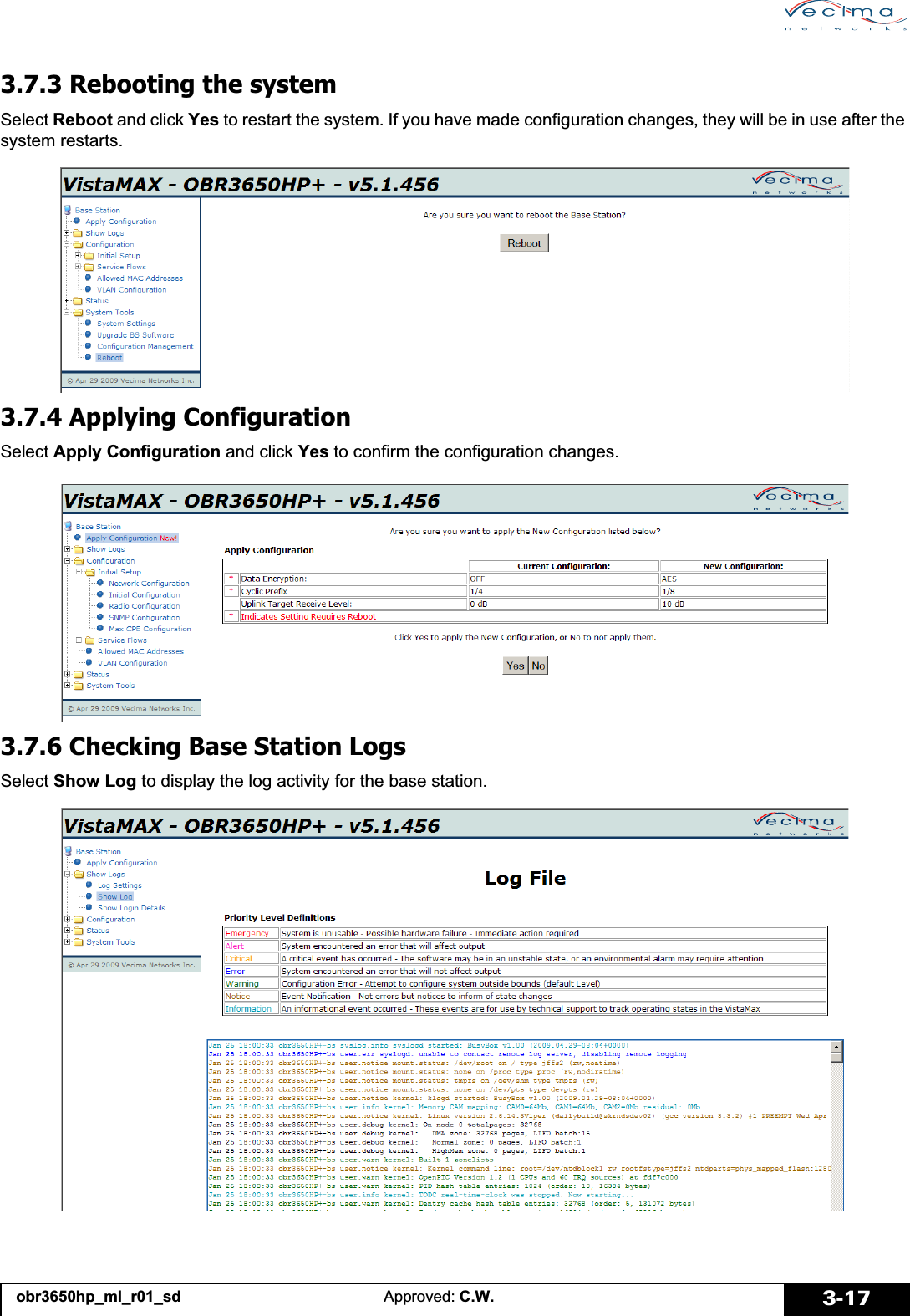Click the 'Log File' heading
The image size is (910, 1316).
[525, 878]
